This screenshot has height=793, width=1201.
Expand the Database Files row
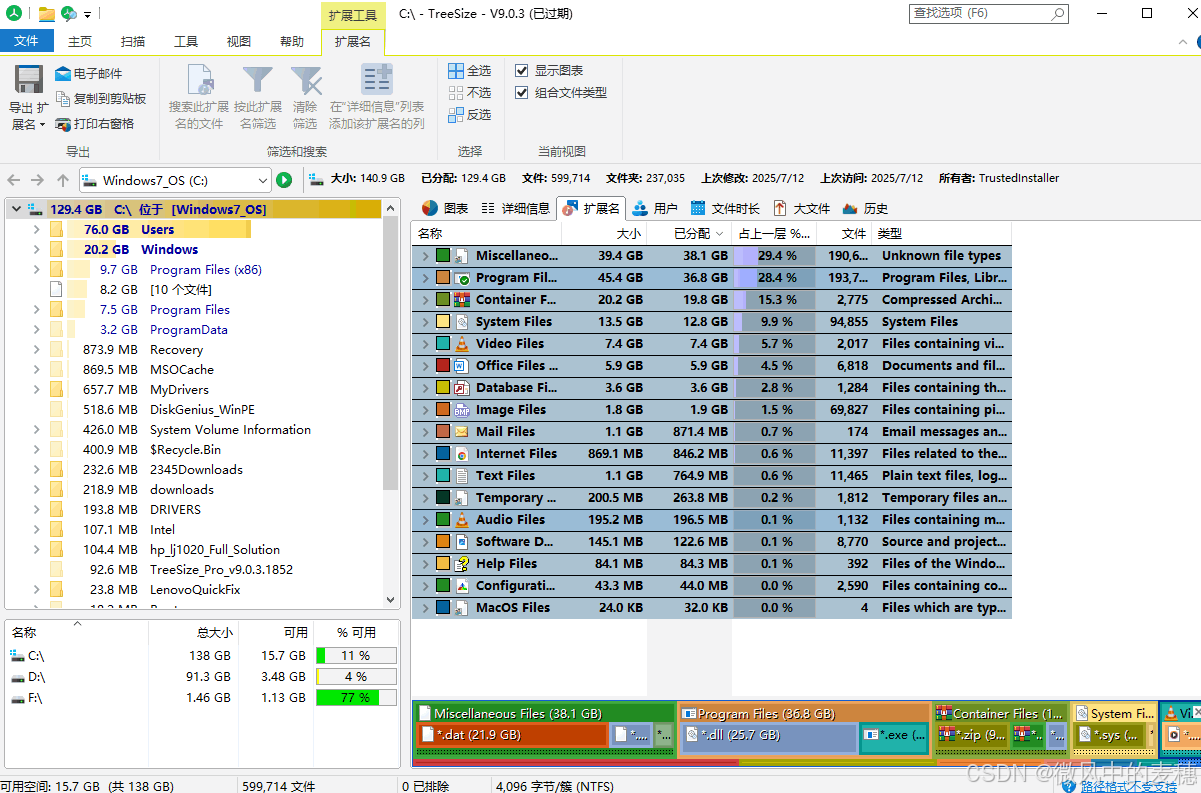coord(424,387)
